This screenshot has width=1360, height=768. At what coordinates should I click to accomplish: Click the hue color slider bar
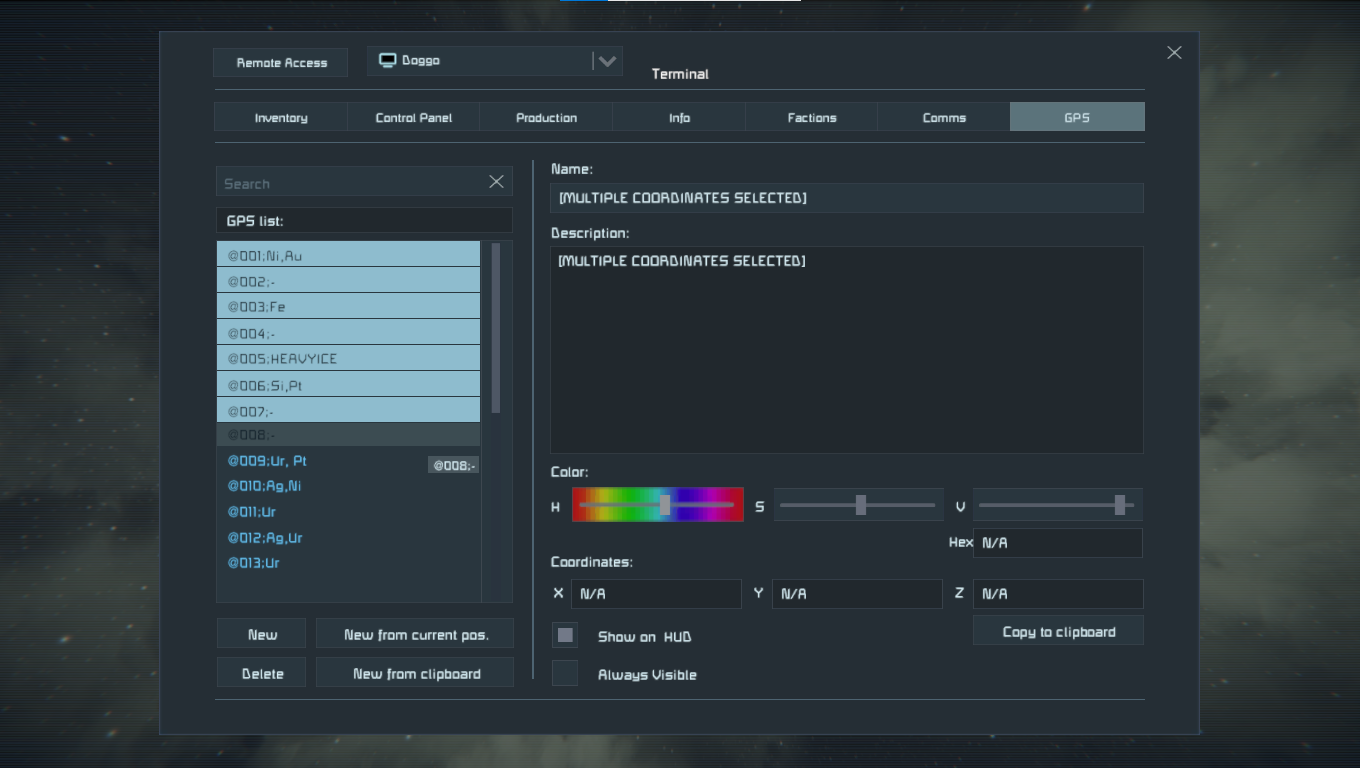[657, 505]
